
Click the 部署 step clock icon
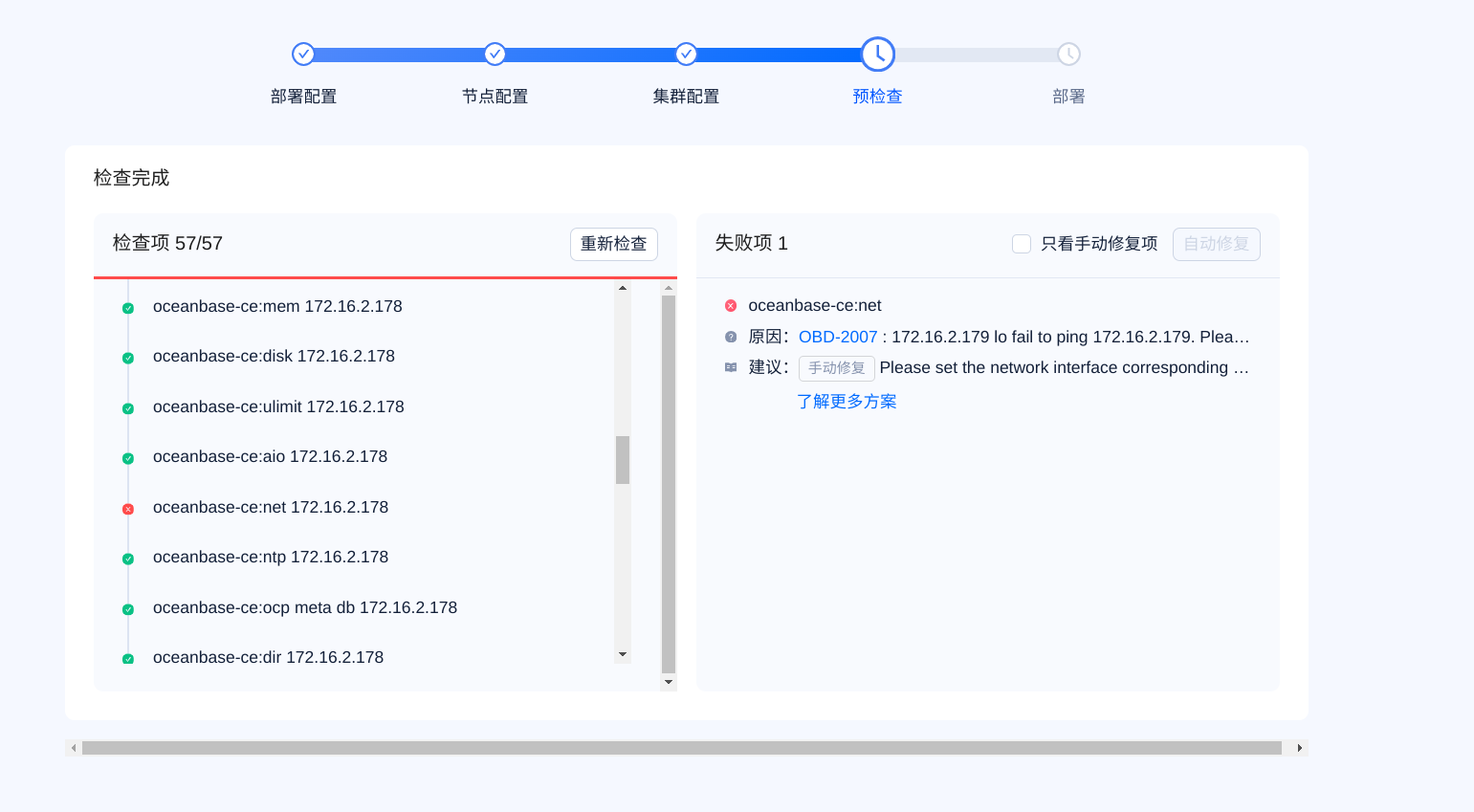click(x=1068, y=55)
